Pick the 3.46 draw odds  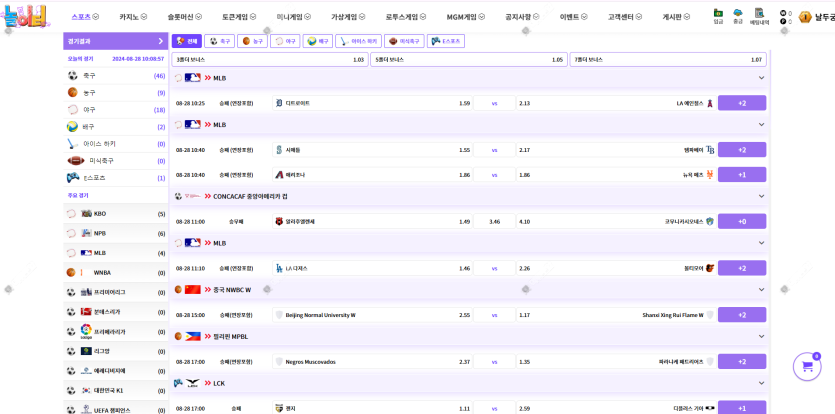[x=494, y=221]
